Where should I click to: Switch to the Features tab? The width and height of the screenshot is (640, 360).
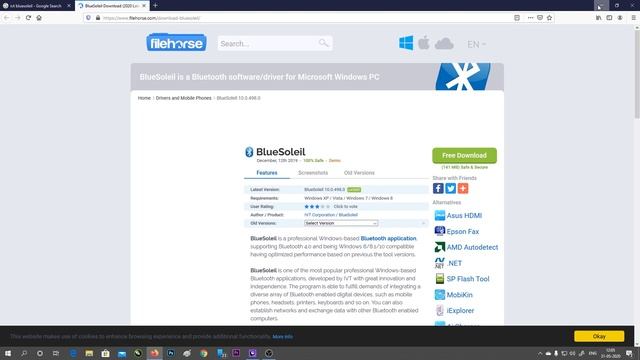pyautogui.click(x=267, y=173)
